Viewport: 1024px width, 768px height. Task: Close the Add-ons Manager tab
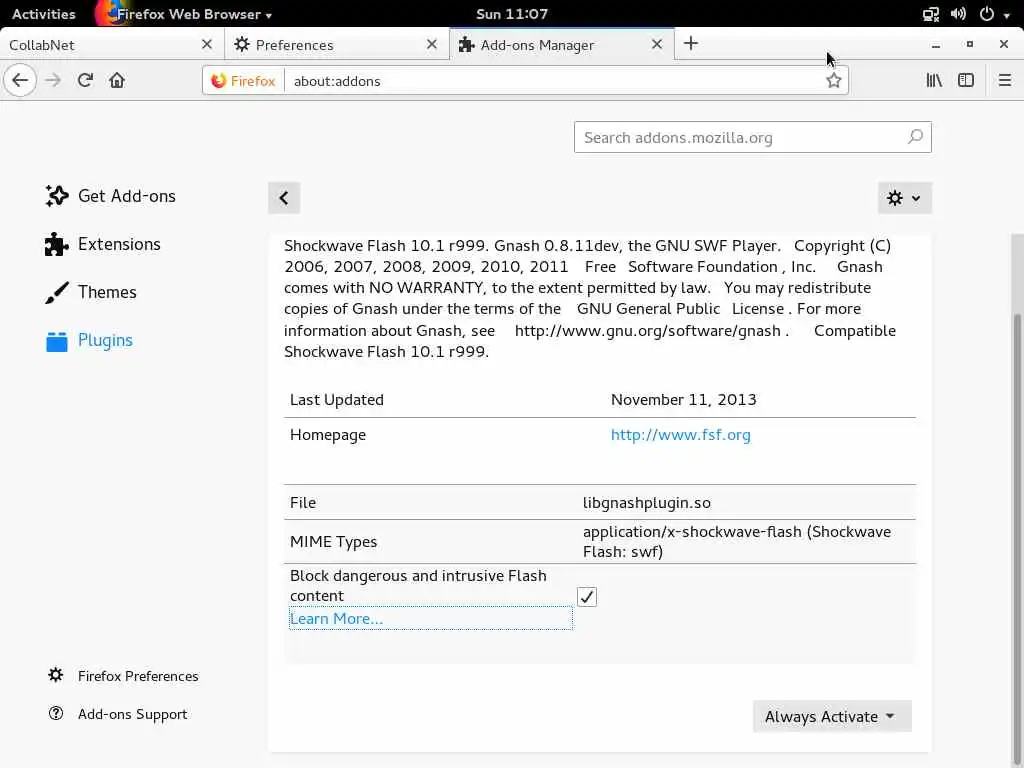coord(657,44)
